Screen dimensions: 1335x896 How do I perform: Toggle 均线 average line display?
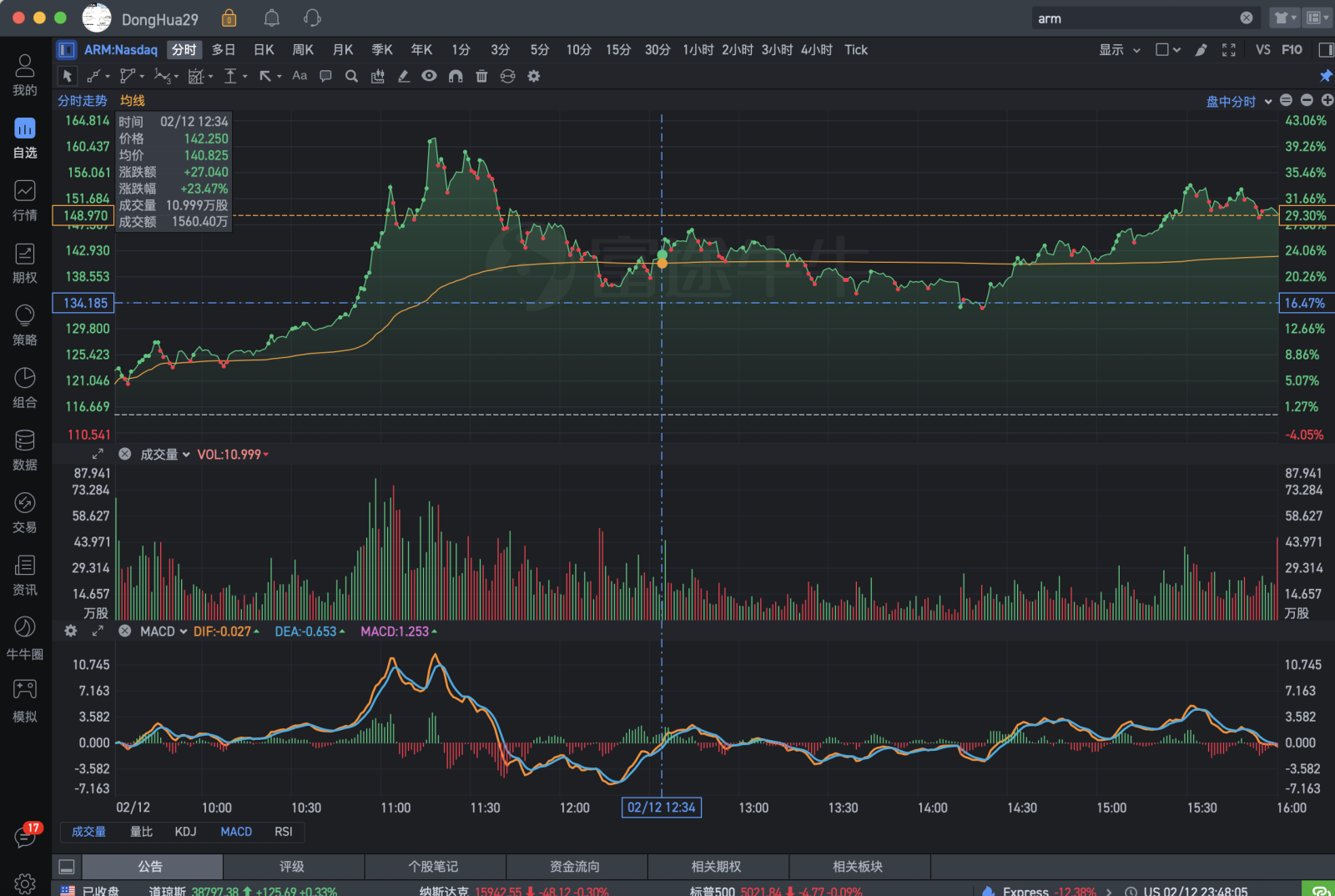132,101
